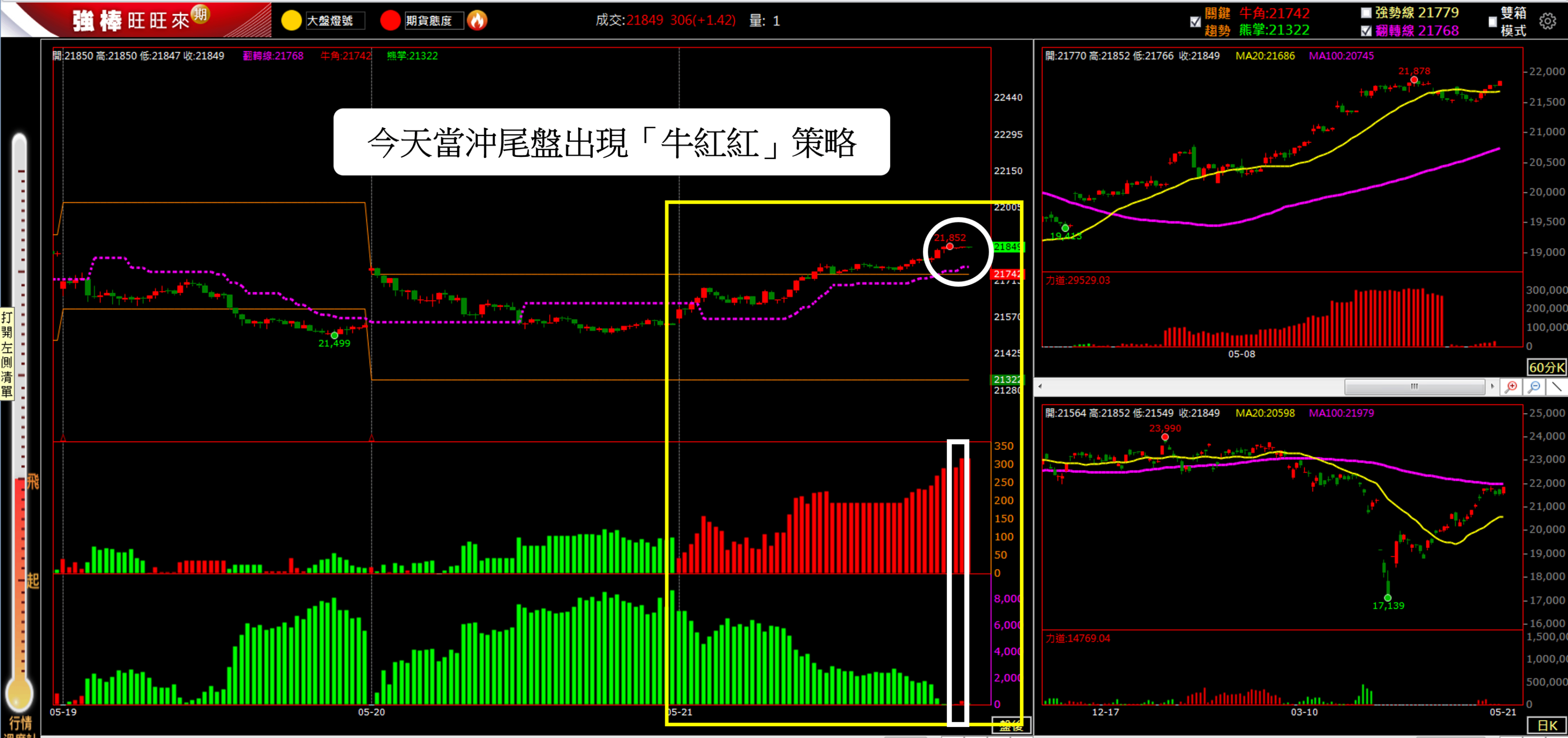Screen dimensions: 1568x738
Task: Click the 熊掌:21322 header value
Action: (x=1274, y=30)
